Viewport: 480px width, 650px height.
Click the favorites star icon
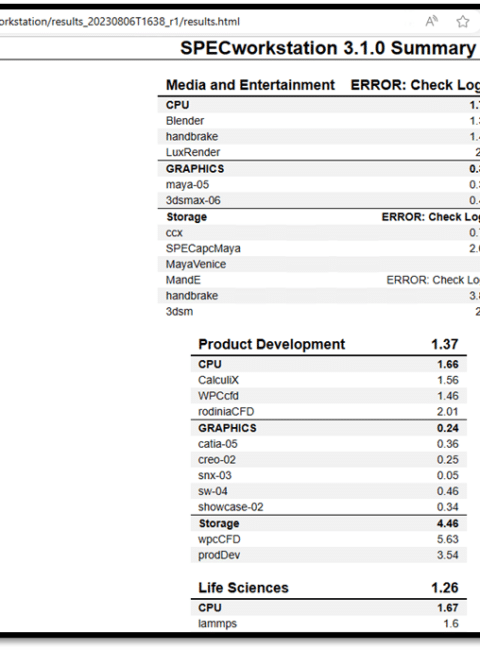tap(463, 22)
